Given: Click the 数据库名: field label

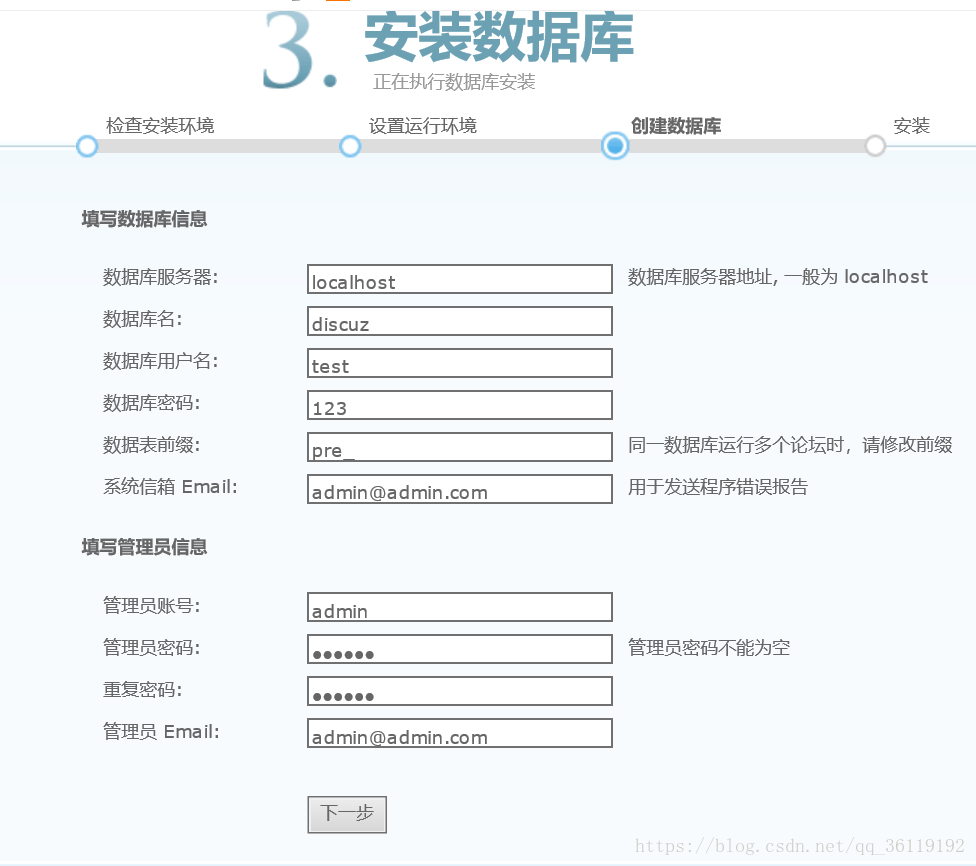Looking at the screenshot, I should coord(143,319).
